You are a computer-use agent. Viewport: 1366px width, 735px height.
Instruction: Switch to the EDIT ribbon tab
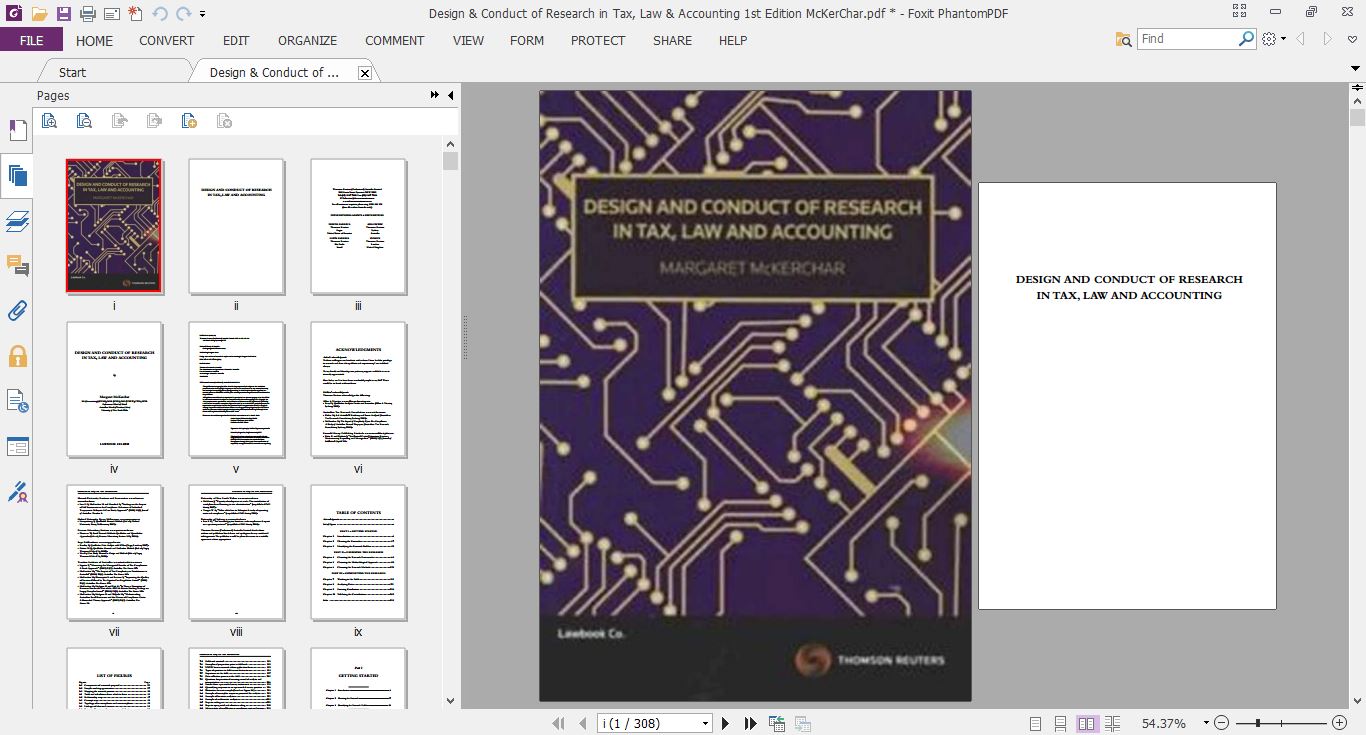[236, 40]
